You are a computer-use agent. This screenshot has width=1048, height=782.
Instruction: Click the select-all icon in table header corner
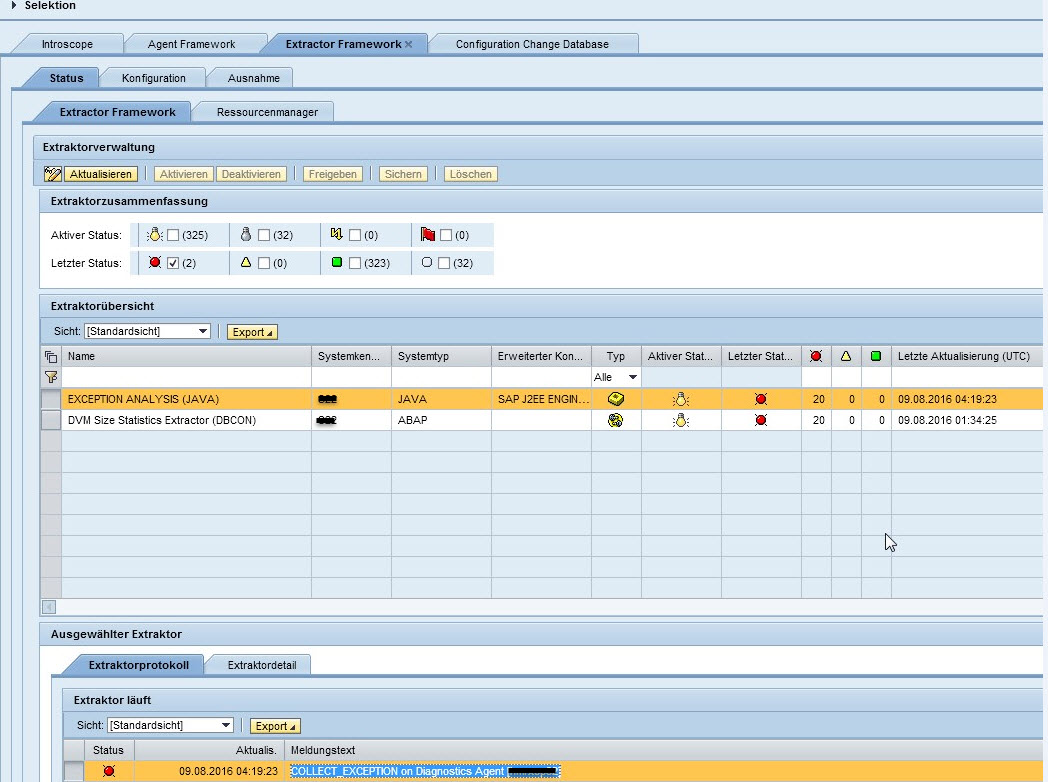pyautogui.click(x=51, y=356)
